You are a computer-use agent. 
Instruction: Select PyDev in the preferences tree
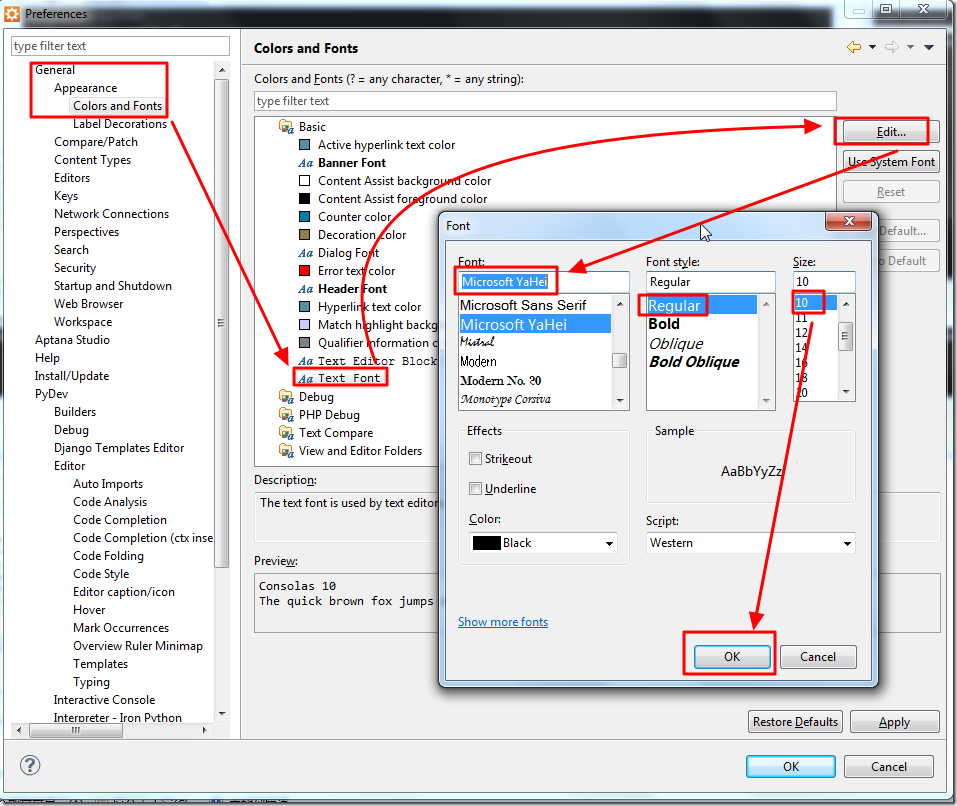51,394
